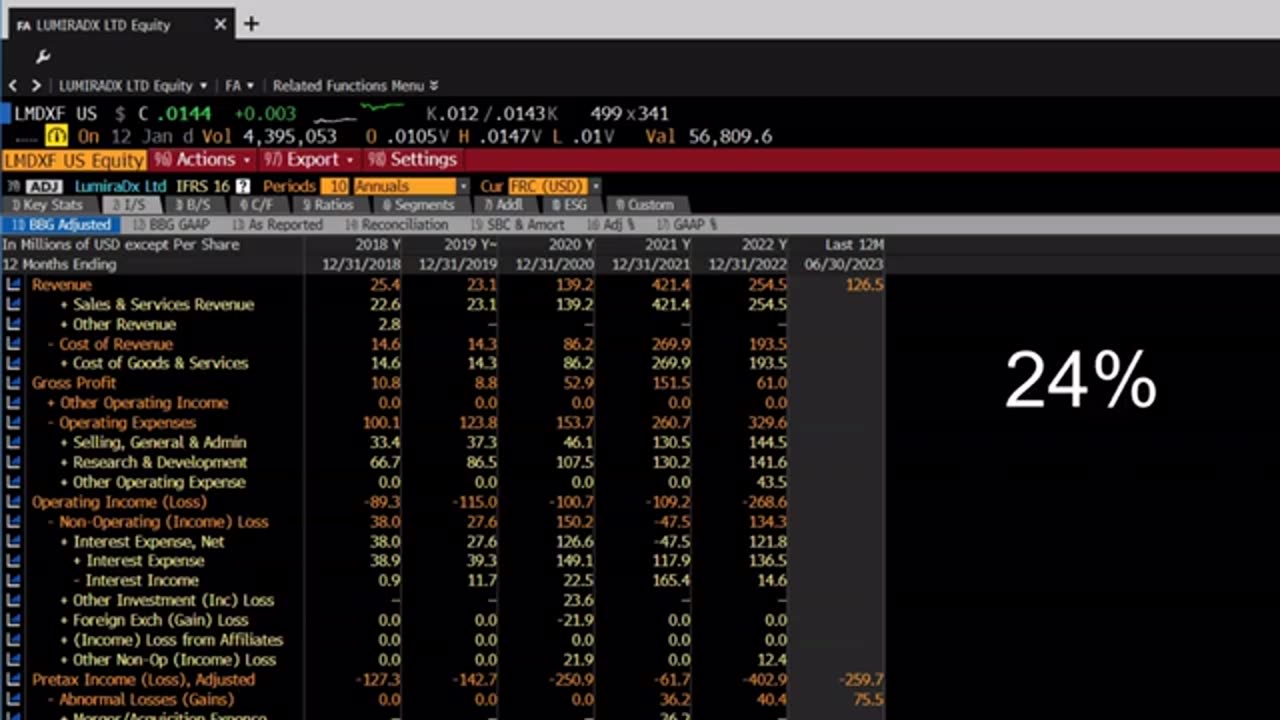Viewport: 1280px width, 720px height.
Task: Collapse the Cost of Revenue row
Action: (51, 344)
